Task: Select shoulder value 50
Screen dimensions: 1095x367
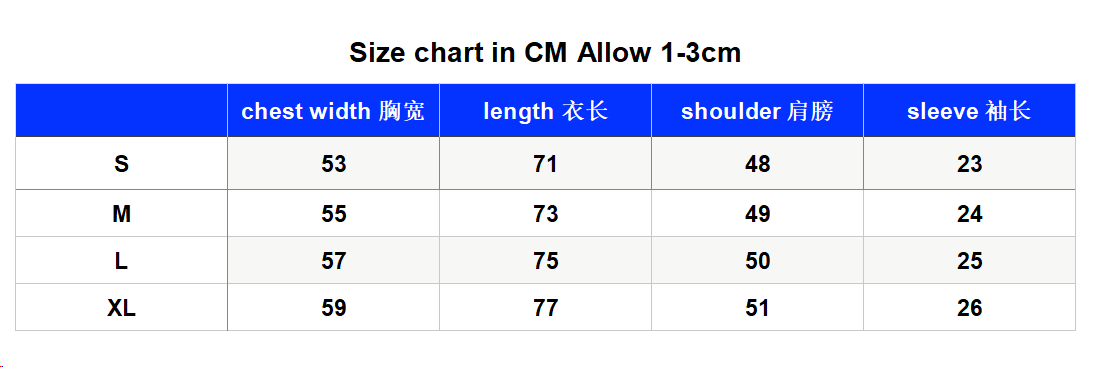Action: (x=757, y=261)
